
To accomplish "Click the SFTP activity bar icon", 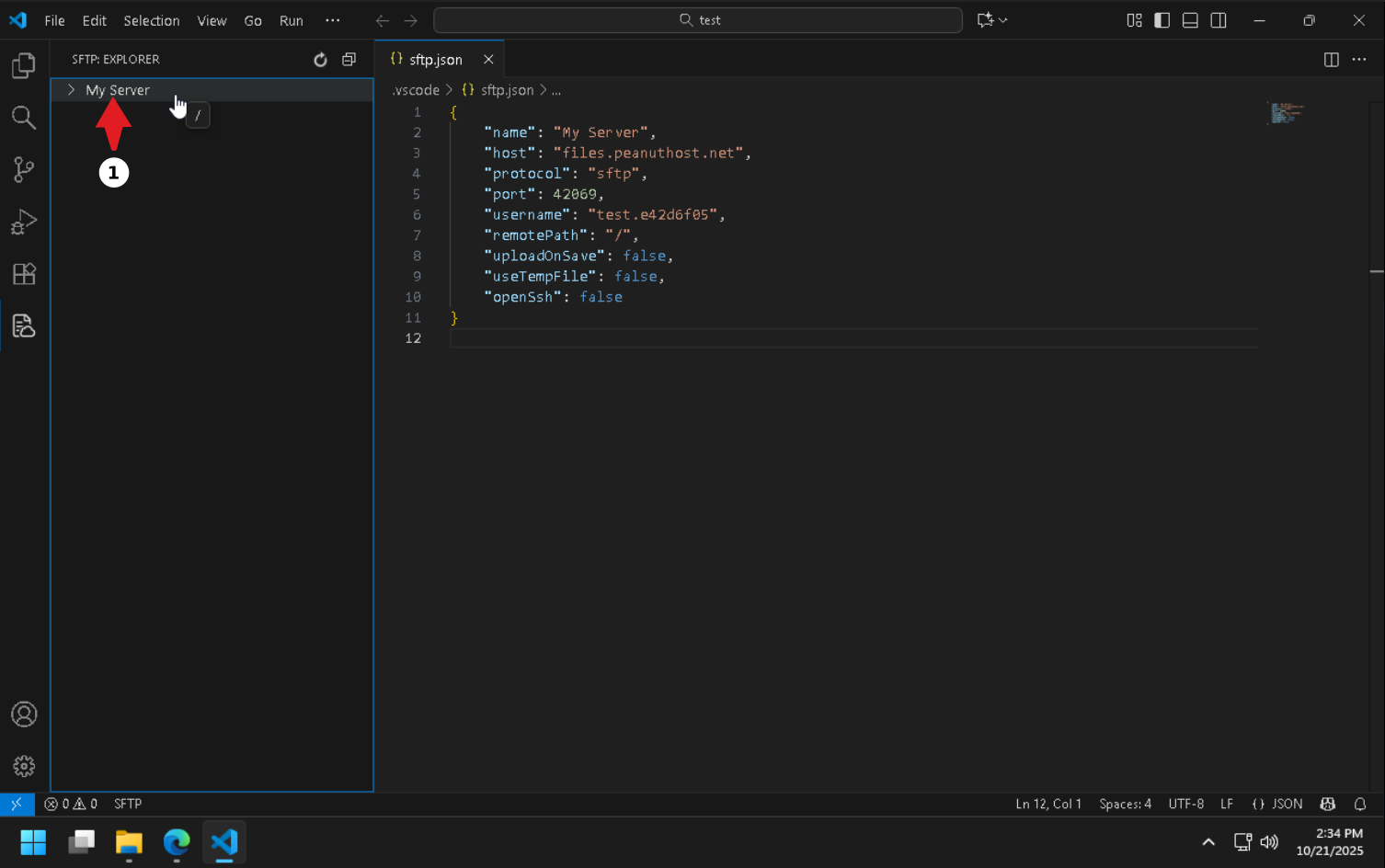I will point(24,325).
